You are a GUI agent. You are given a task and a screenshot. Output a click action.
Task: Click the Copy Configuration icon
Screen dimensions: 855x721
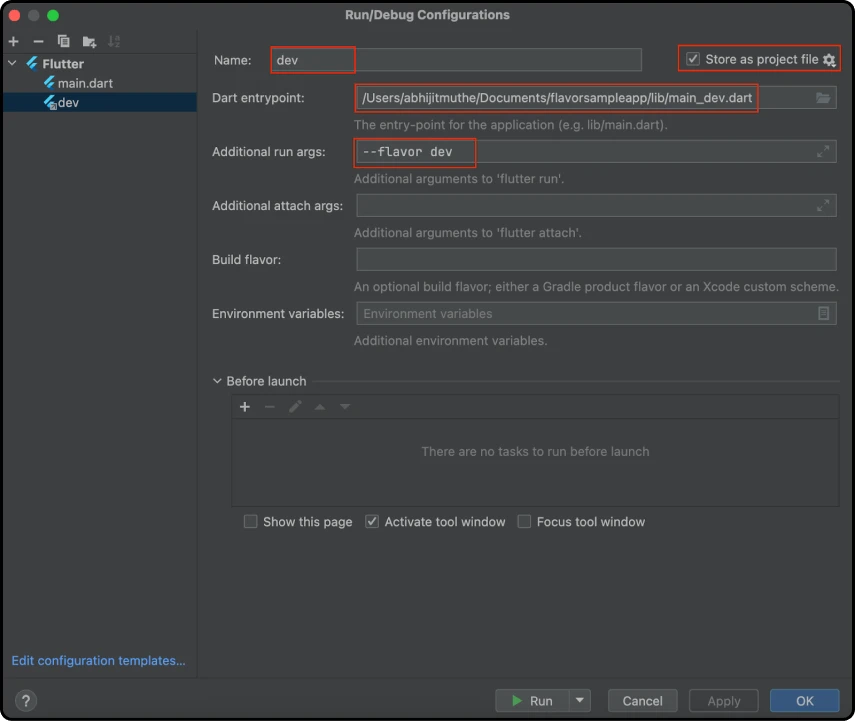tap(64, 41)
